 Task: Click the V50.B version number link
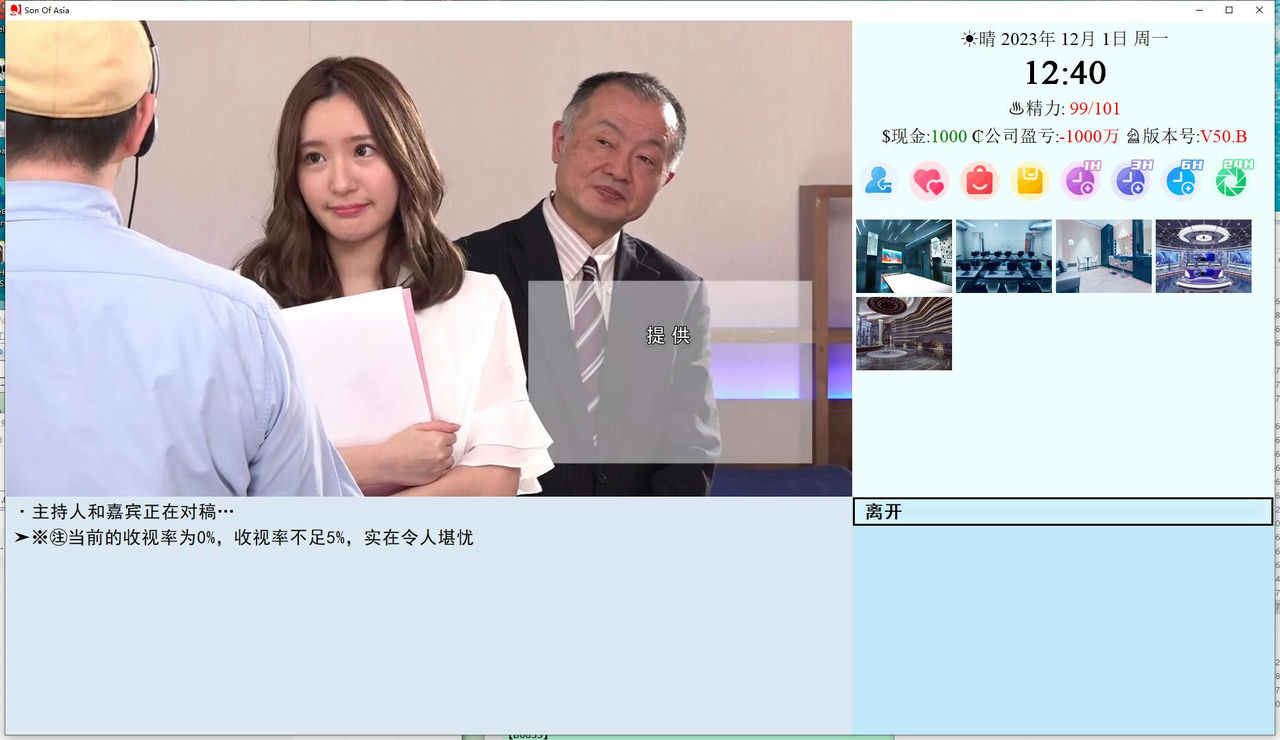tap(1226, 136)
